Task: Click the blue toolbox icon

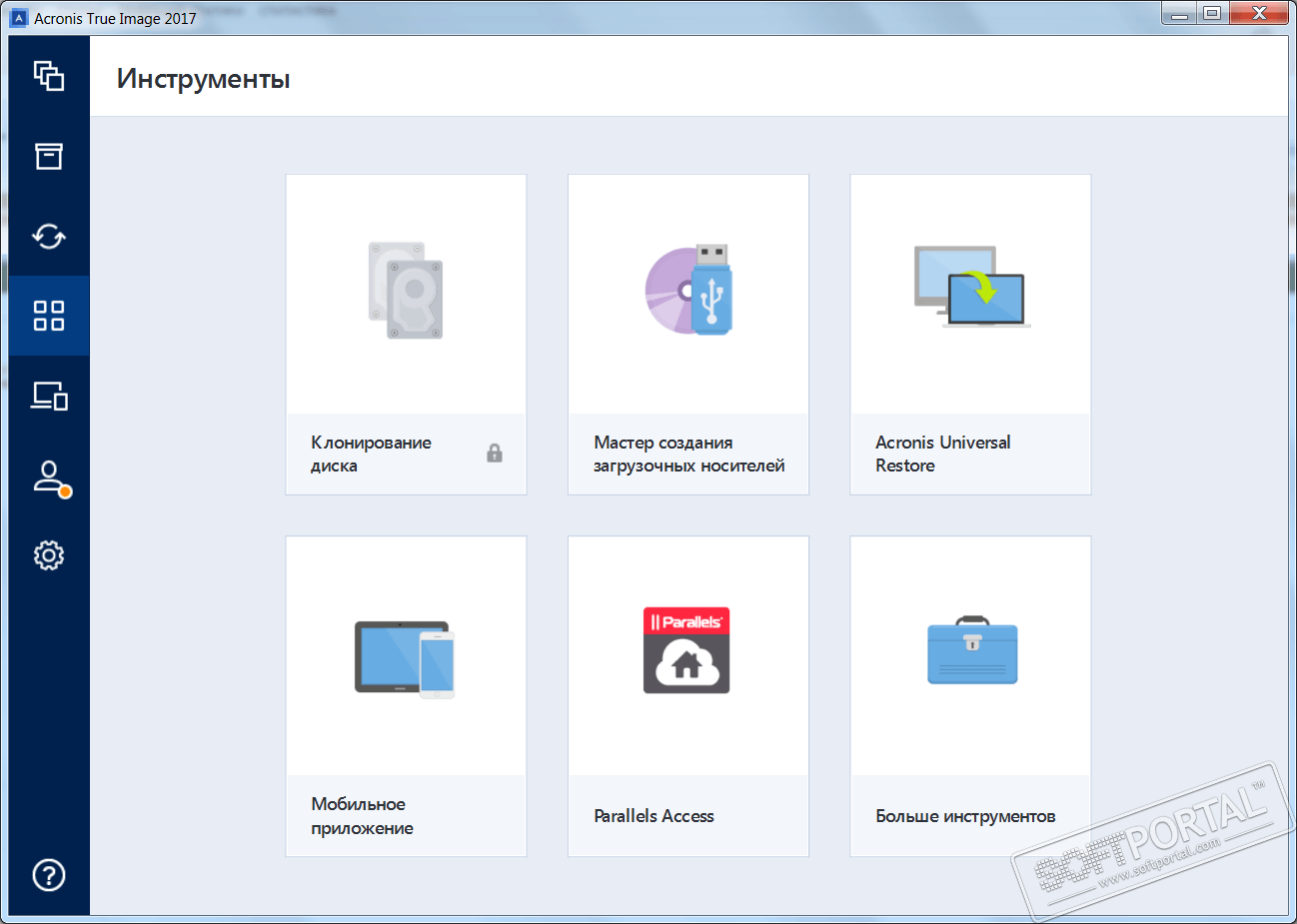Action: coord(972,650)
